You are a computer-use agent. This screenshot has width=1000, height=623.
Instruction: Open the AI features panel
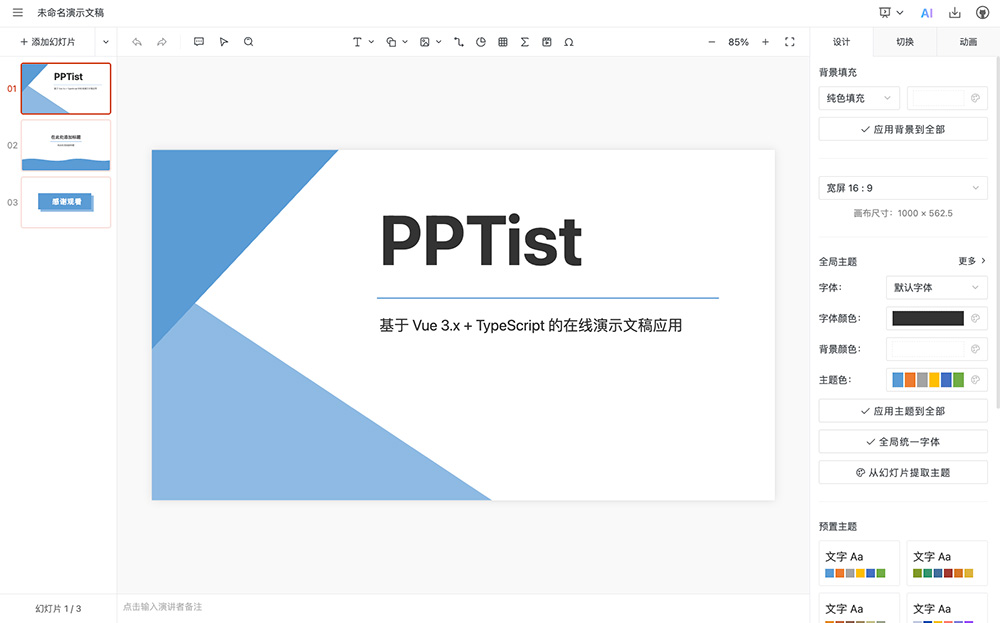coord(927,12)
